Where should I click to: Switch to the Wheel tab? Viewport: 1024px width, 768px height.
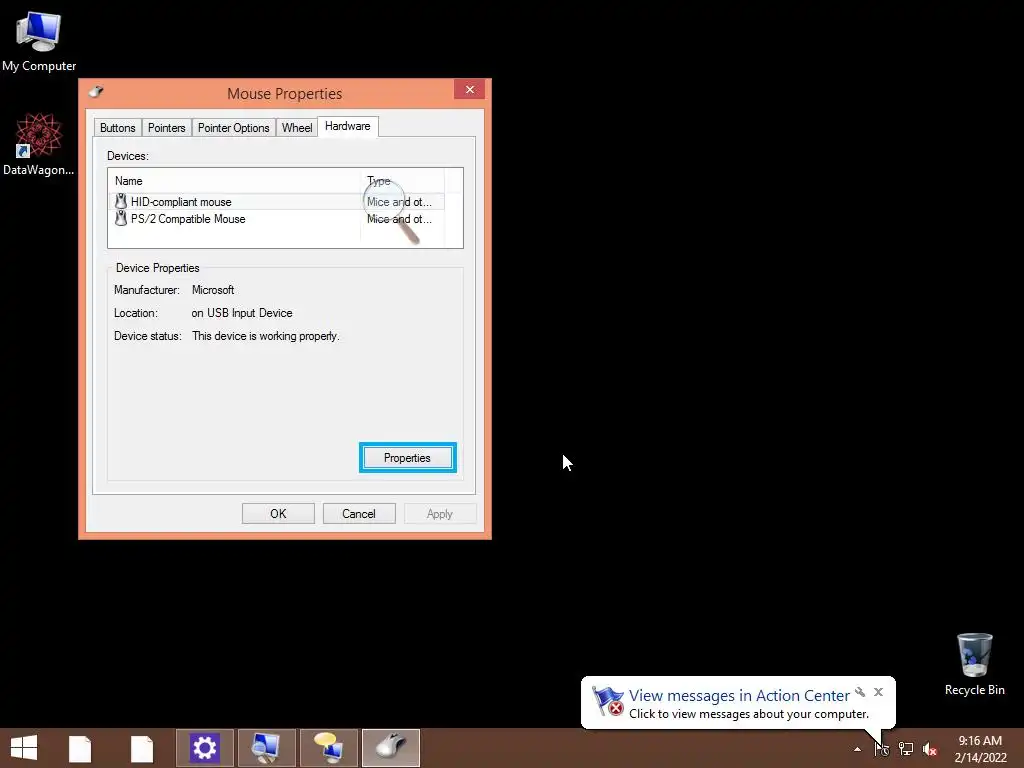coord(296,127)
